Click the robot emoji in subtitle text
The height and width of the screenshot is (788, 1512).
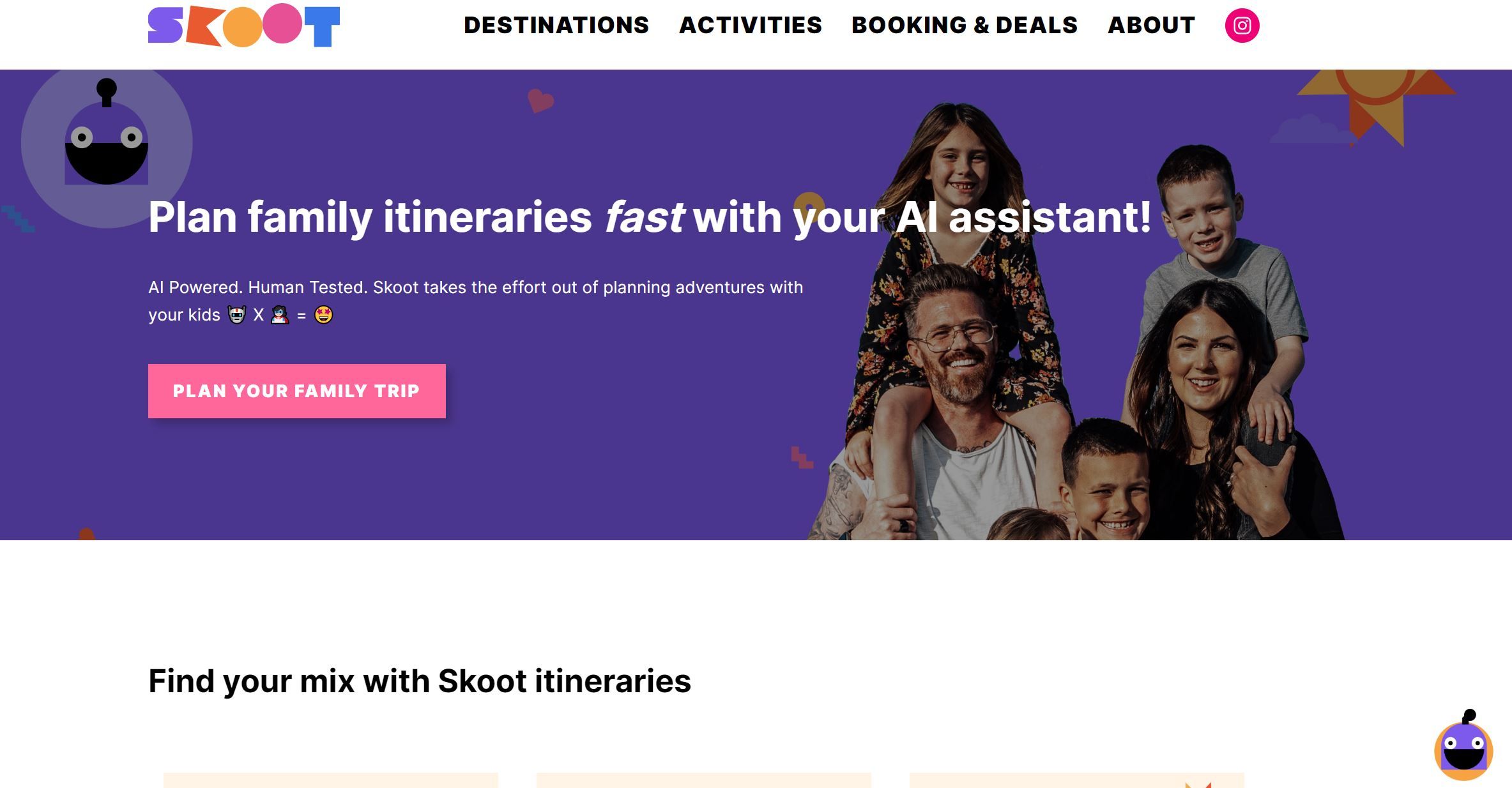click(x=237, y=313)
